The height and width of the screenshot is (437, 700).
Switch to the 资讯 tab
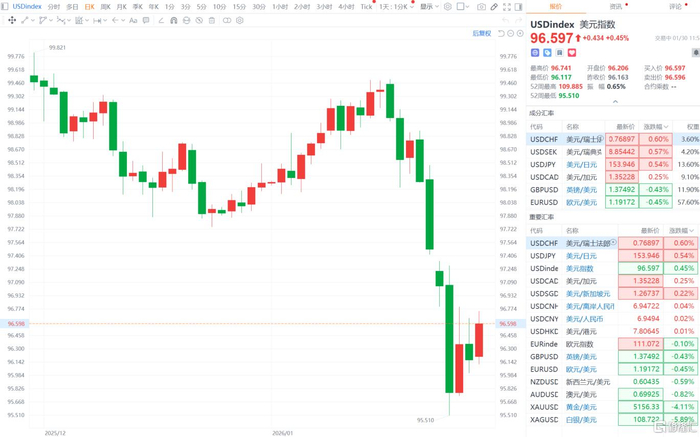point(616,6)
